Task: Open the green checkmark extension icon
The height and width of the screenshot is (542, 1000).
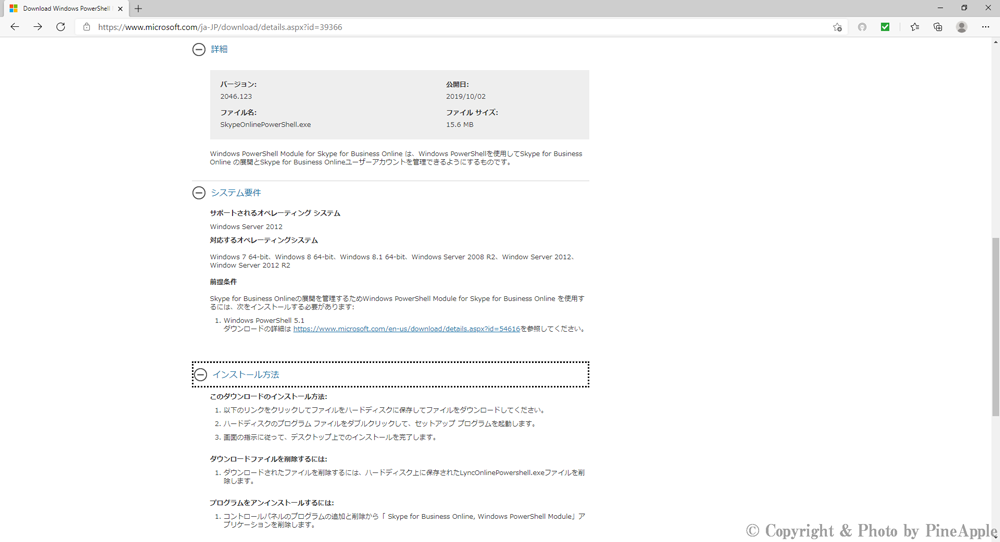Action: point(885,27)
